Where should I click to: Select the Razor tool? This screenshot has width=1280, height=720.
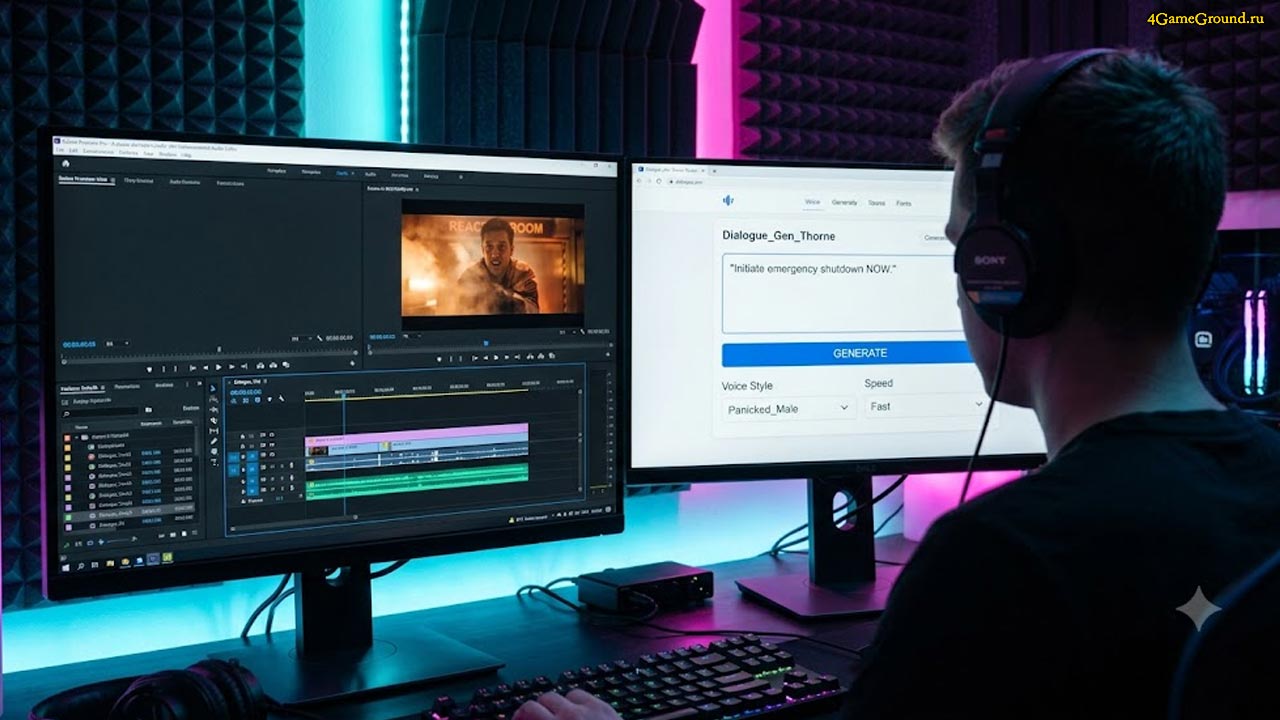pos(213,421)
